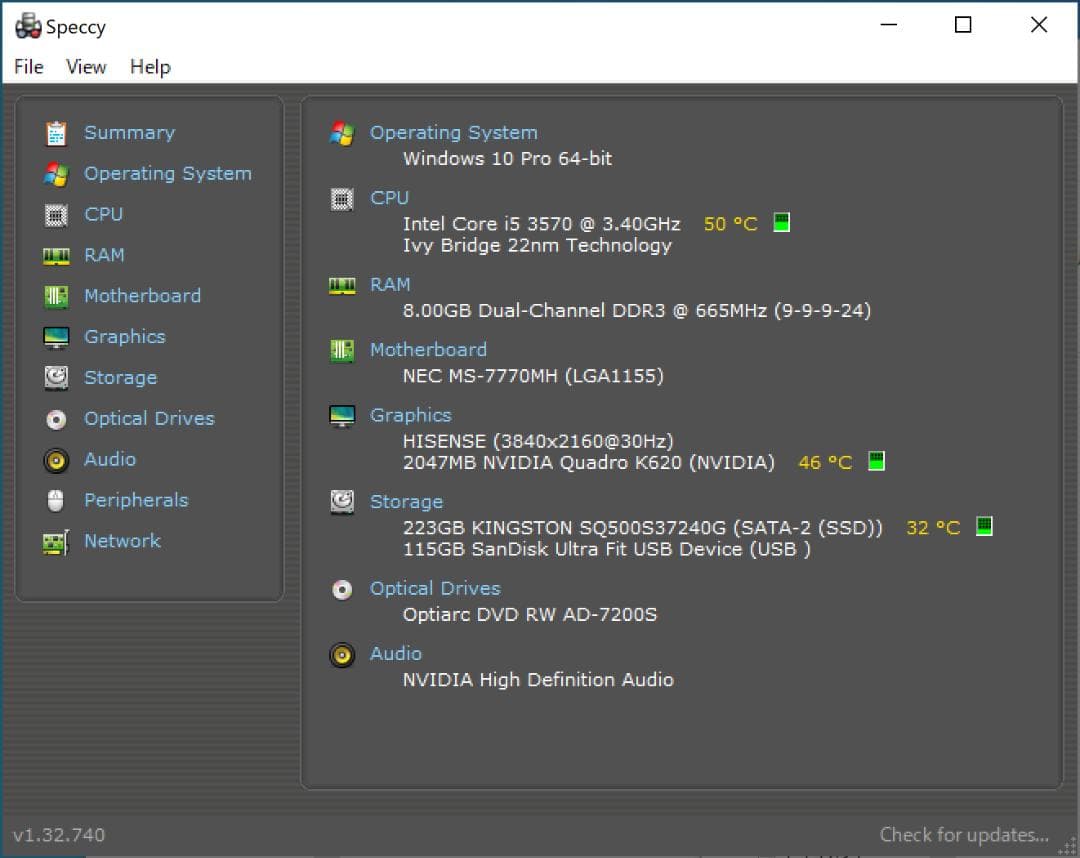Open the File menu
This screenshot has height=858, width=1080.
pyautogui.click(x=28, y=67)
